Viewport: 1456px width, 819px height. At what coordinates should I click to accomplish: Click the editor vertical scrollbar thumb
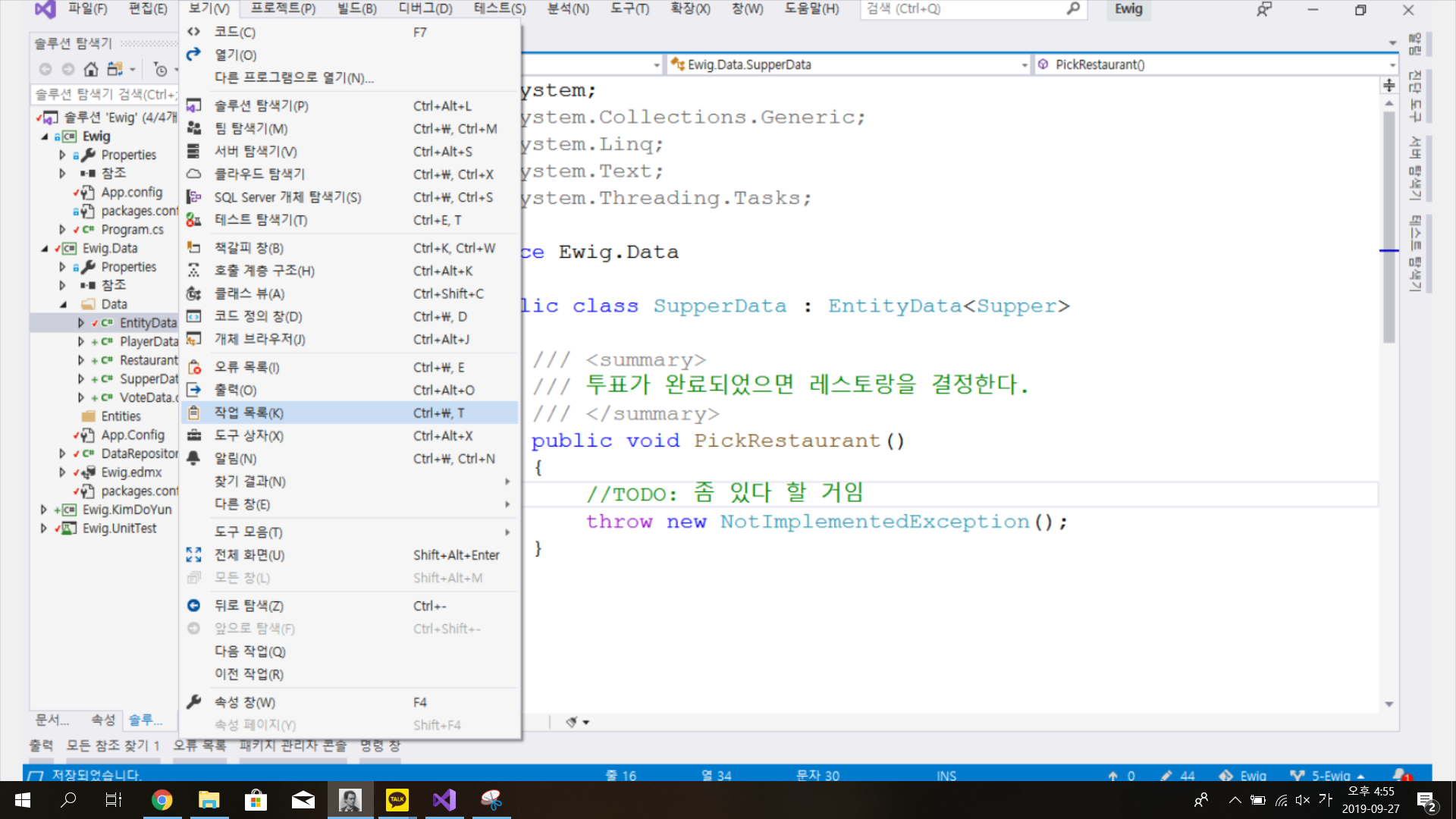(x=1389, y=227)
